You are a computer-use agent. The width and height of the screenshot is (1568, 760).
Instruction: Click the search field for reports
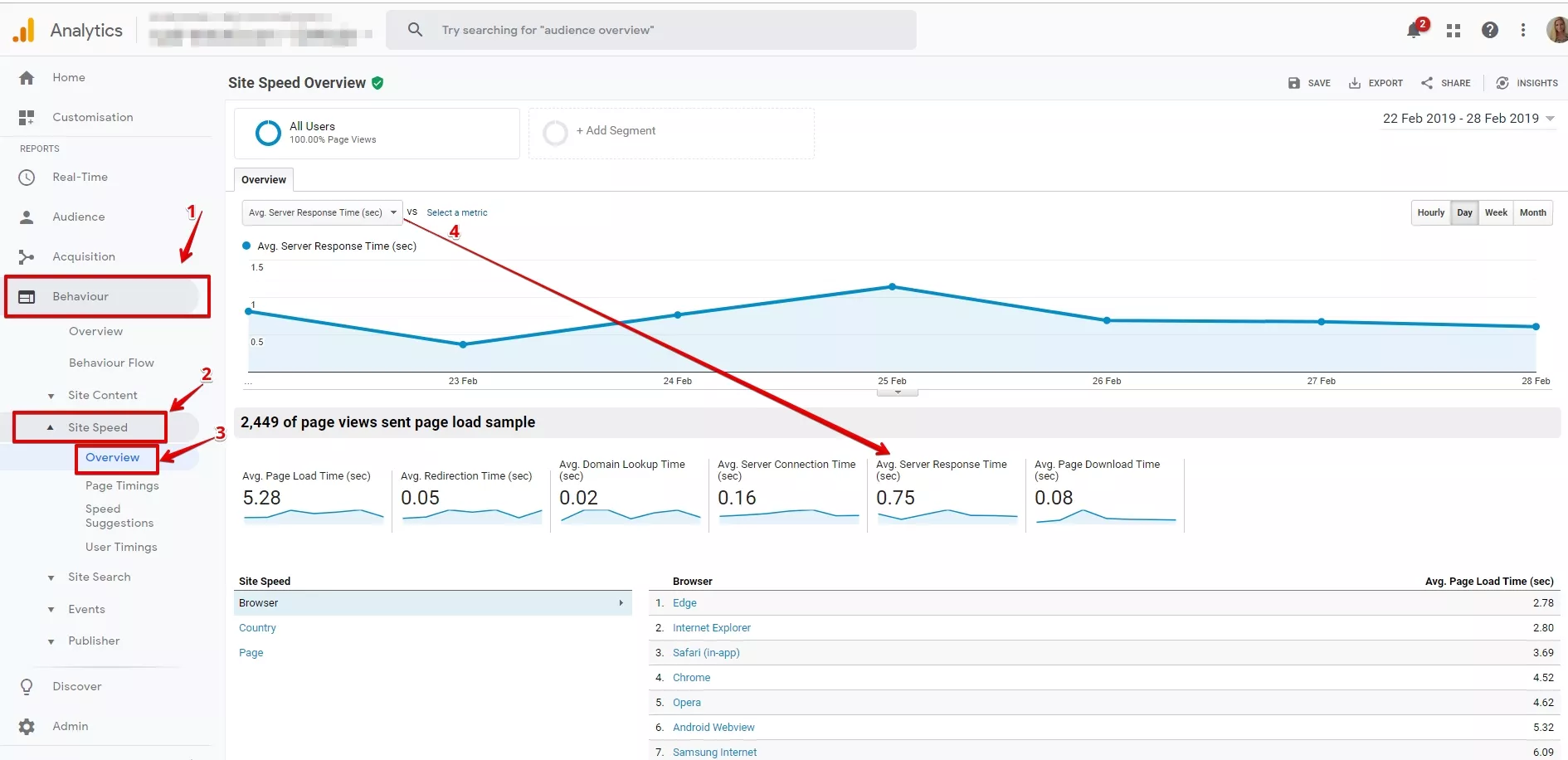[651, 31]
